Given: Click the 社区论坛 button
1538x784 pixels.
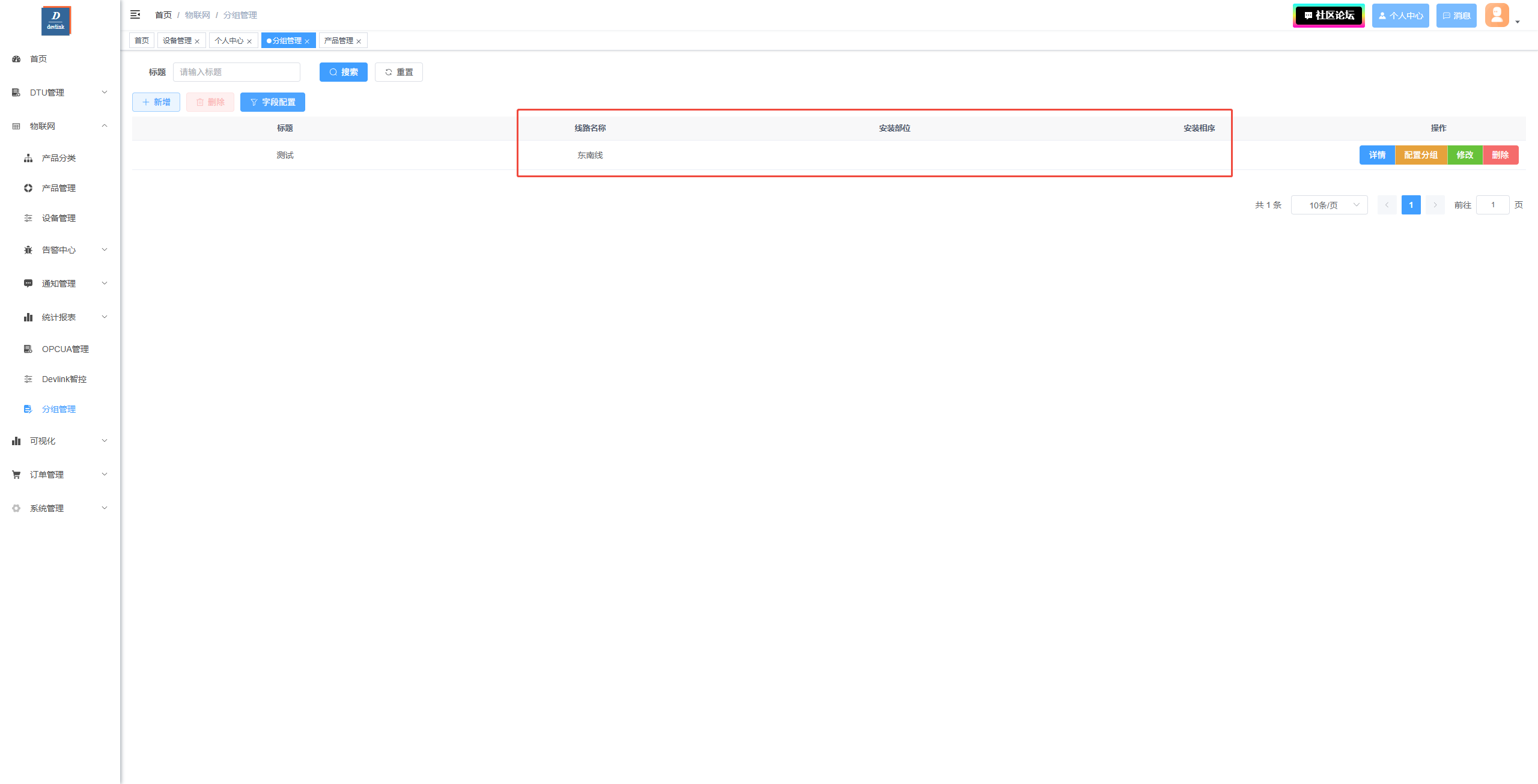Looking at the screenshot, I should [1328, 16].
